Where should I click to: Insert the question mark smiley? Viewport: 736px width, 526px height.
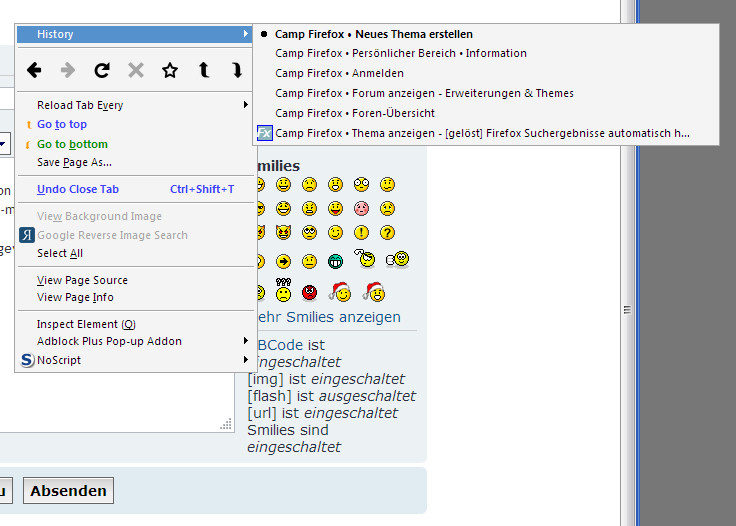[387, 233]
